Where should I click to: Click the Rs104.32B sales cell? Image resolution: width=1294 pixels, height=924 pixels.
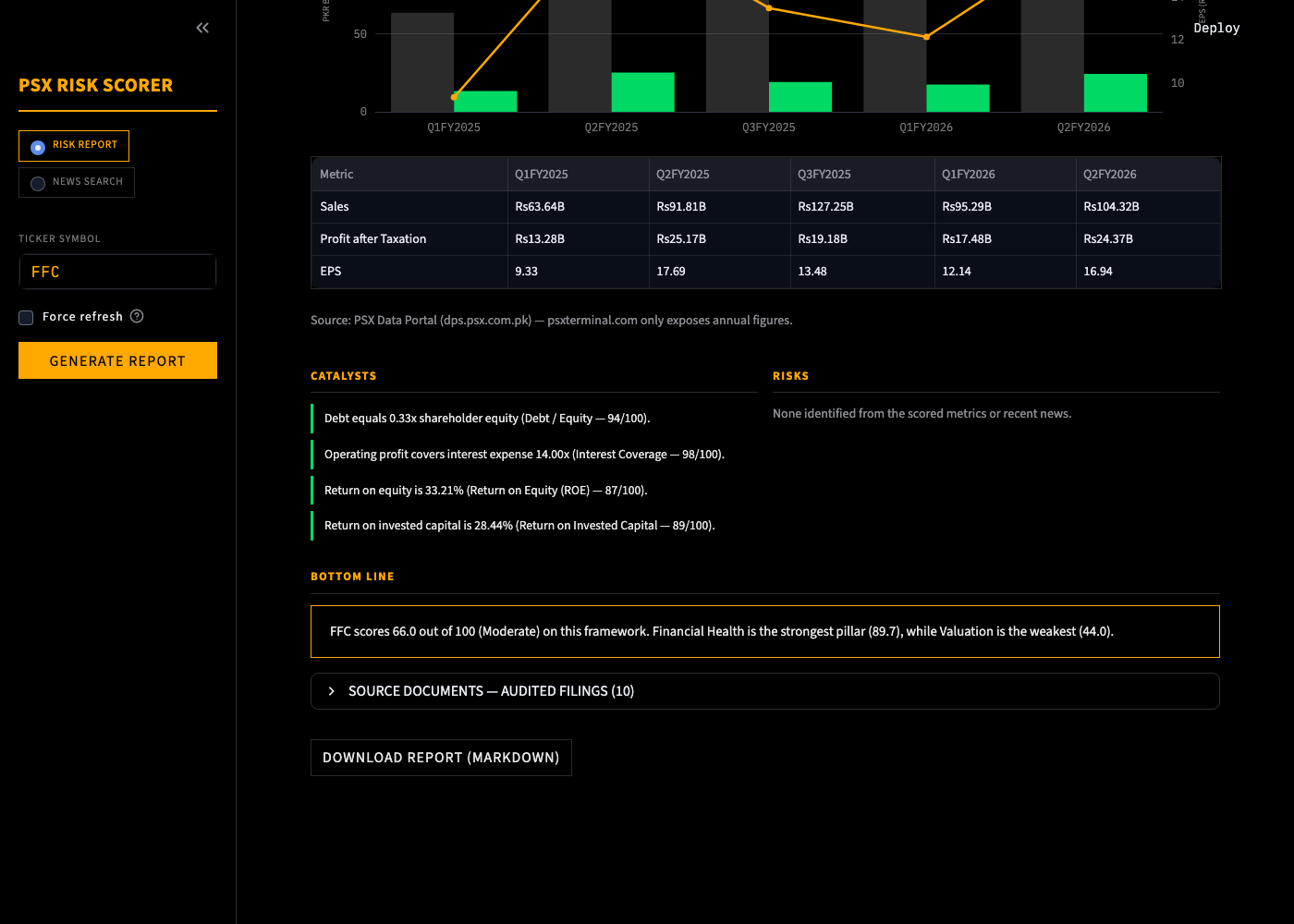(x=1148, y=207)
